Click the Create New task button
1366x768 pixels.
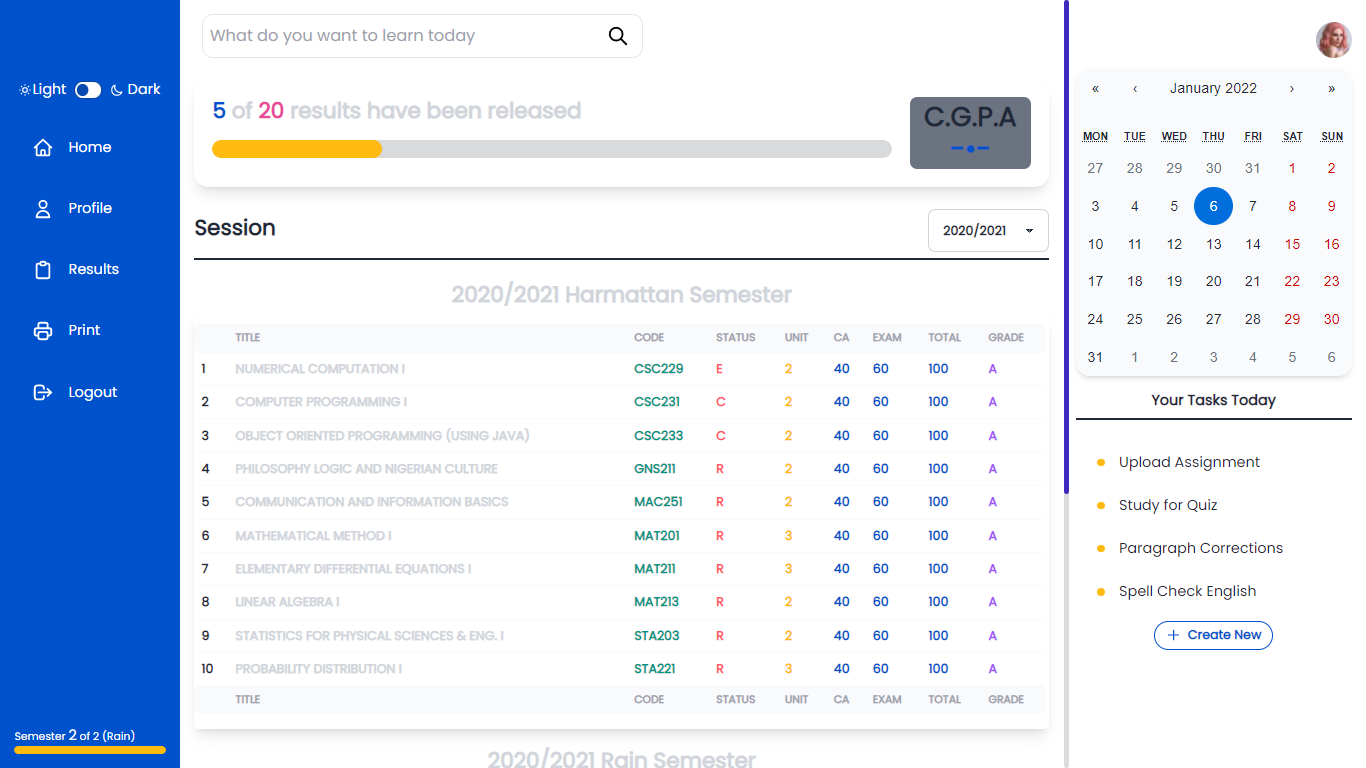pos(1213,635)
